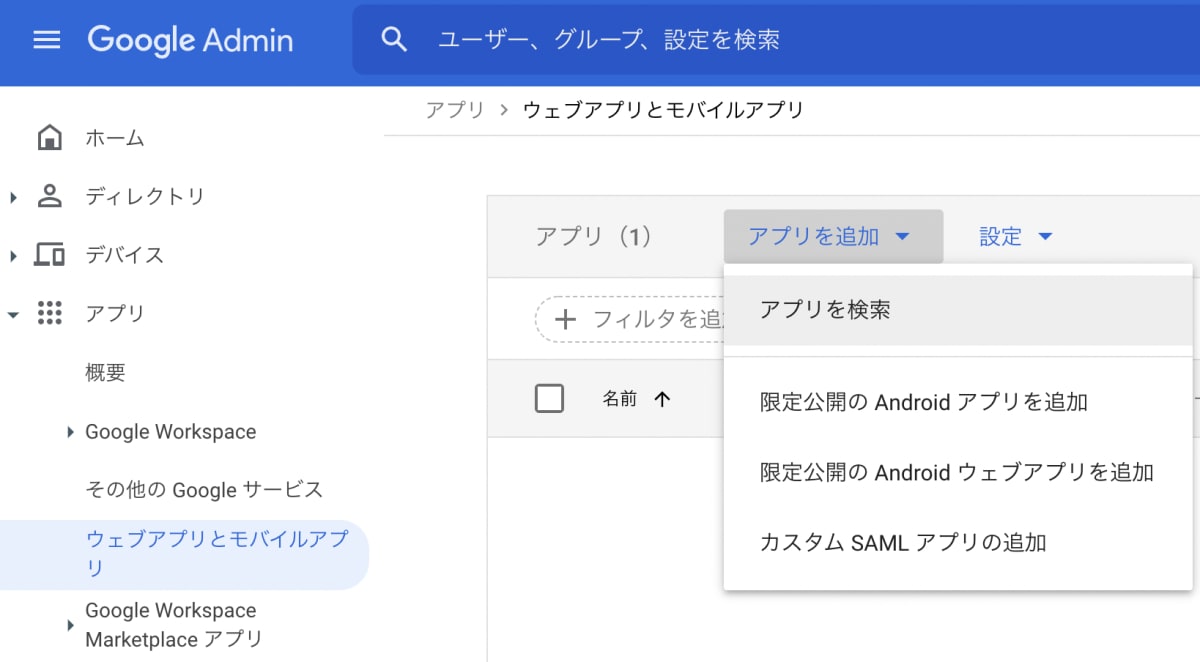This screenshot has width=1200, height=662.
Task: Click the 名前 column header
Action: 620,399
